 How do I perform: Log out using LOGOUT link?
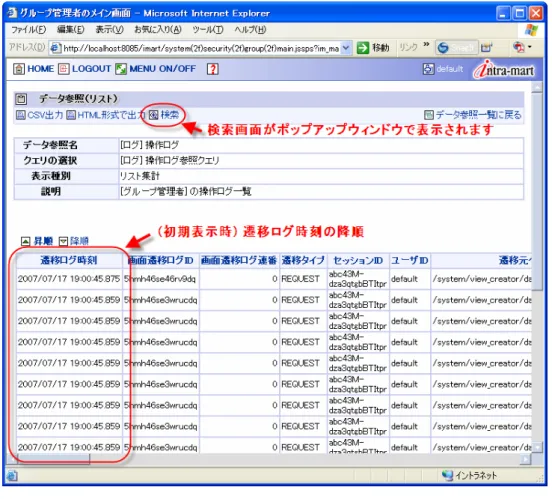coord(91,69)
